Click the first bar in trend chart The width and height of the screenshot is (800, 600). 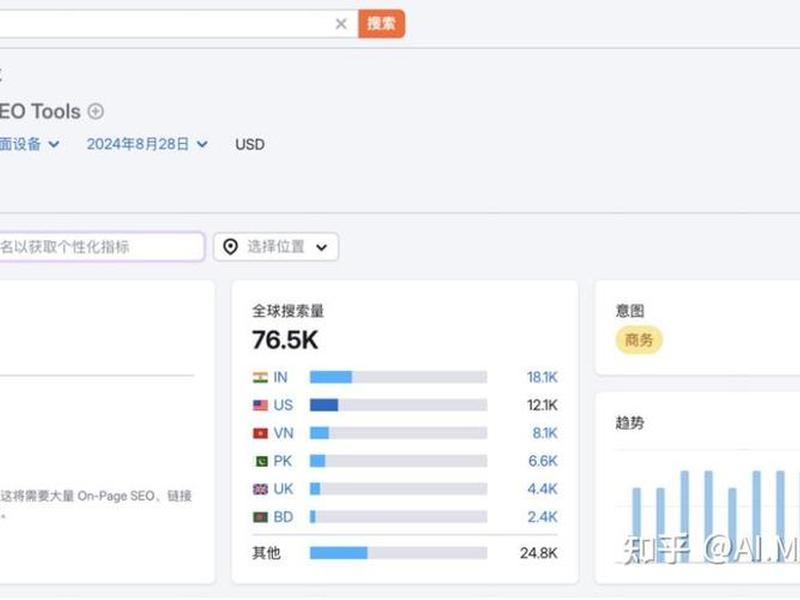point(636,524)
